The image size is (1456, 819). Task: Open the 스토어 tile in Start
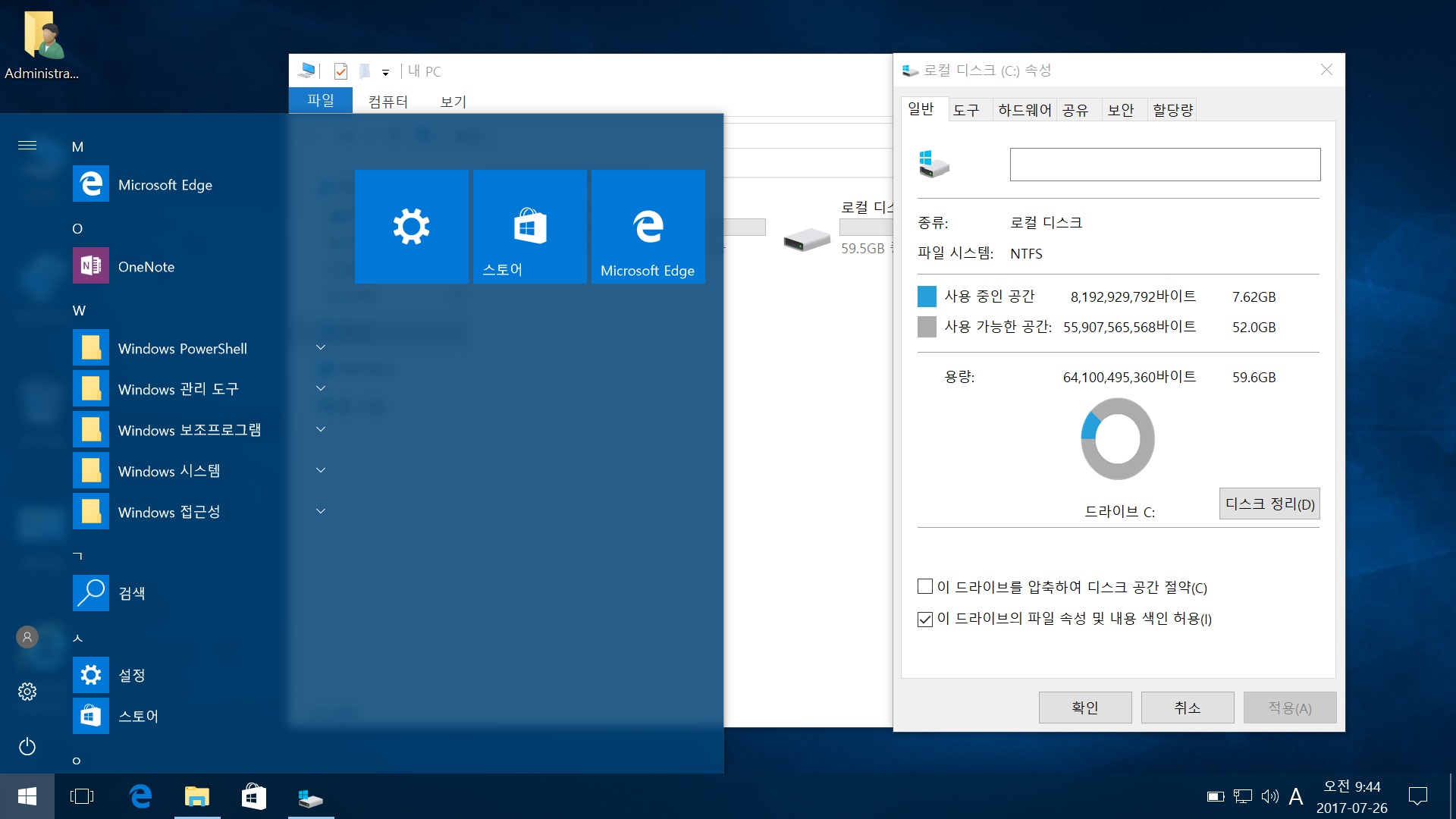tap(530, 227)
